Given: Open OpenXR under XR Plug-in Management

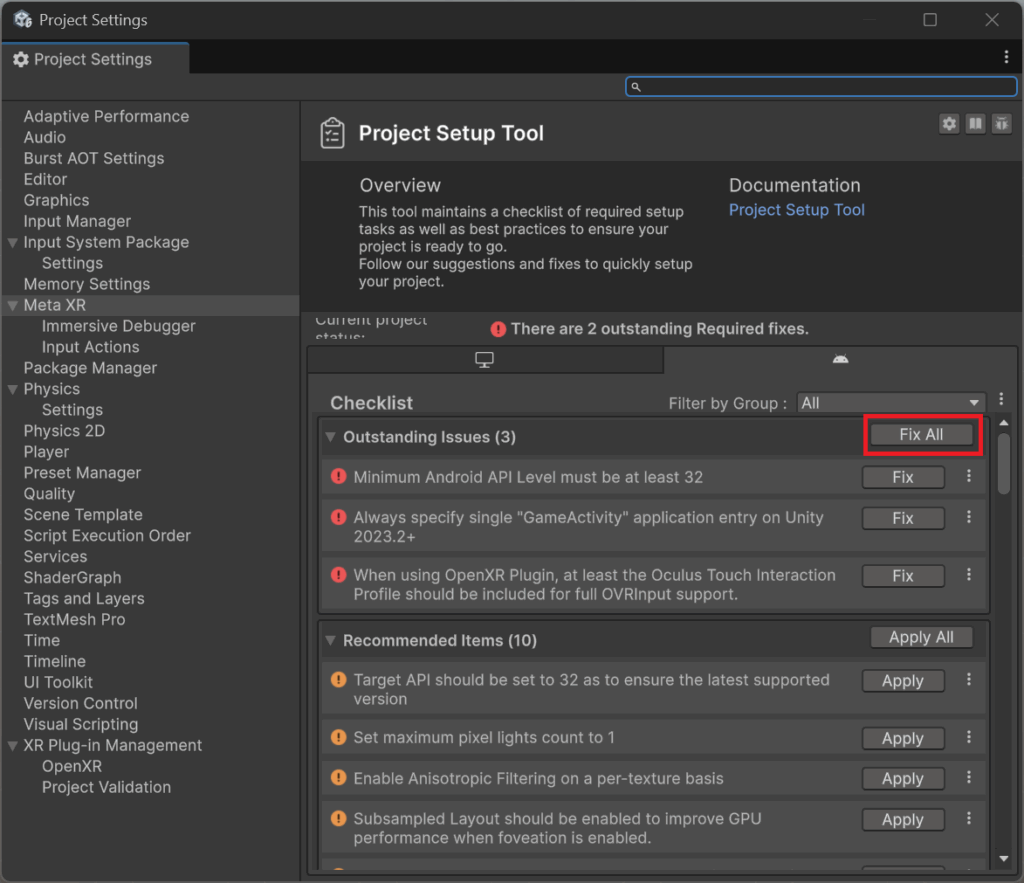Looking at the screenshot, I should 72,766.
